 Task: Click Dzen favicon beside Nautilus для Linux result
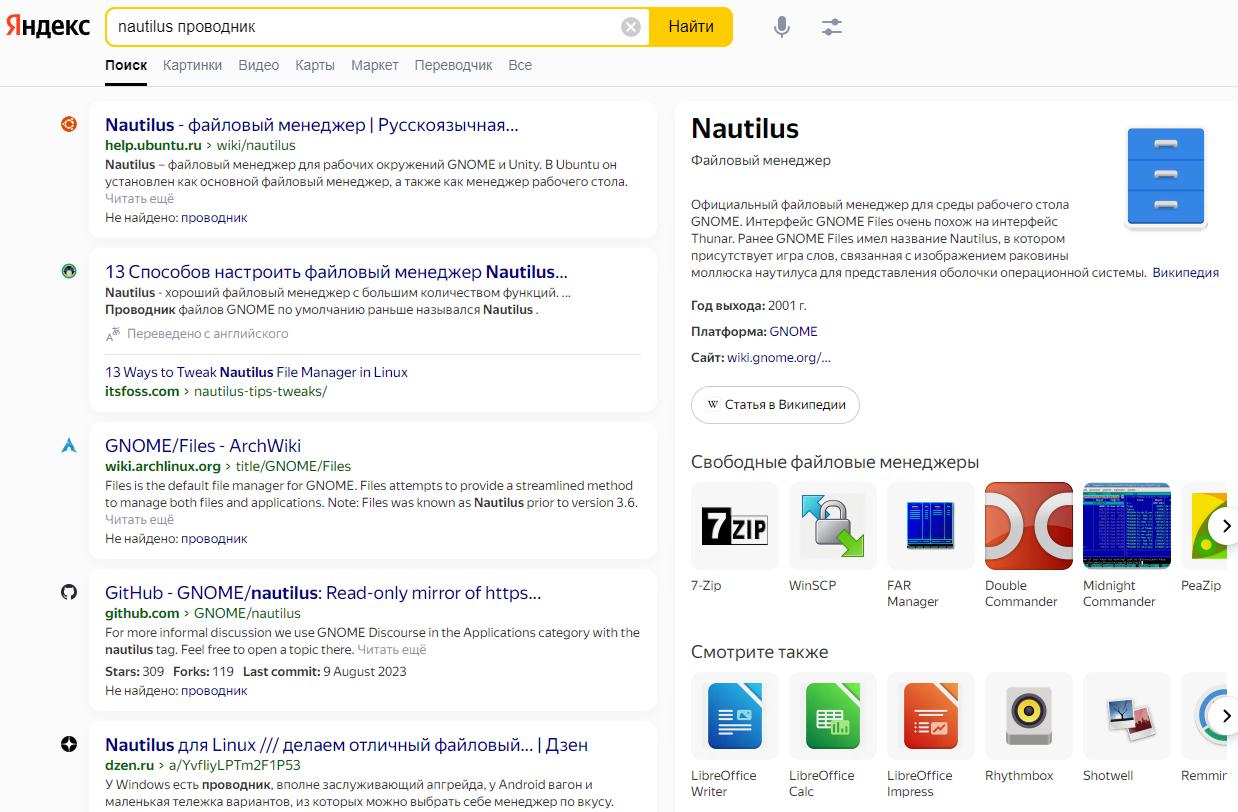pyautogui.click(x=69, y=744)
